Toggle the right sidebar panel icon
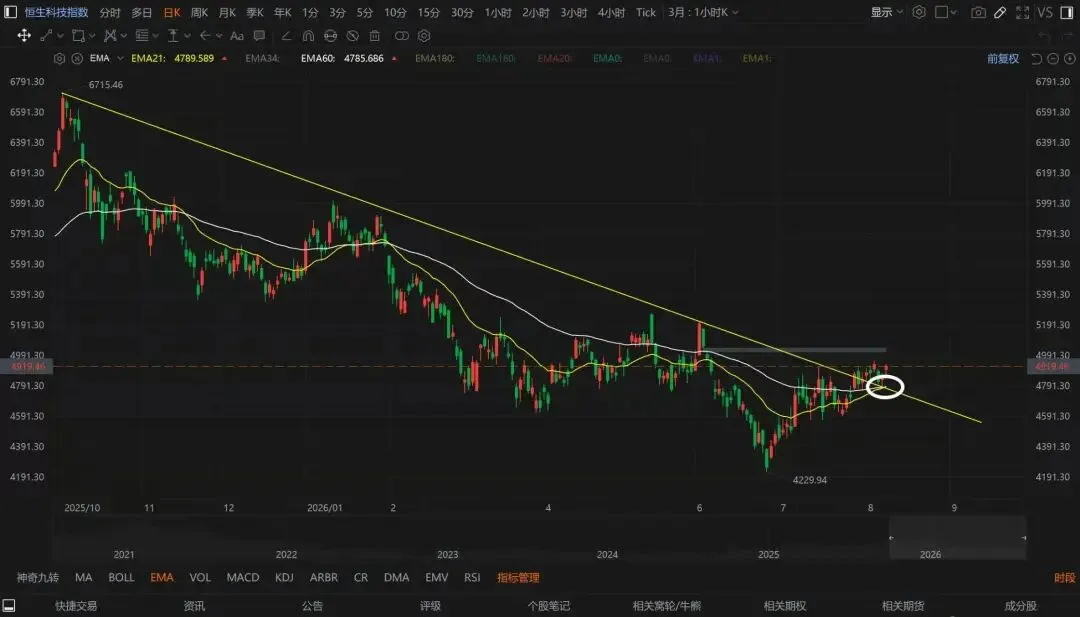 pyautogui.click(x=1067, y=12)
